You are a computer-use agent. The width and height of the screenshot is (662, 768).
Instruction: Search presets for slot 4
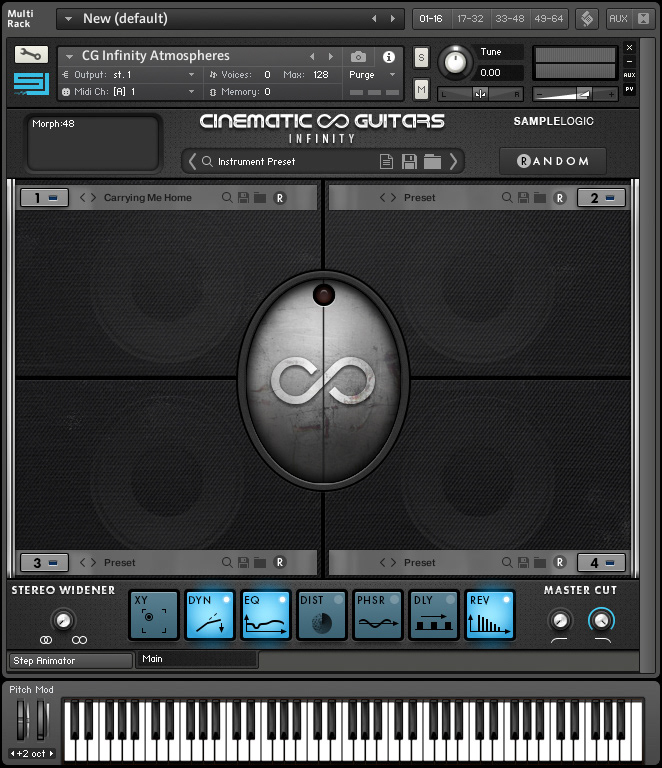coord(507,562)
